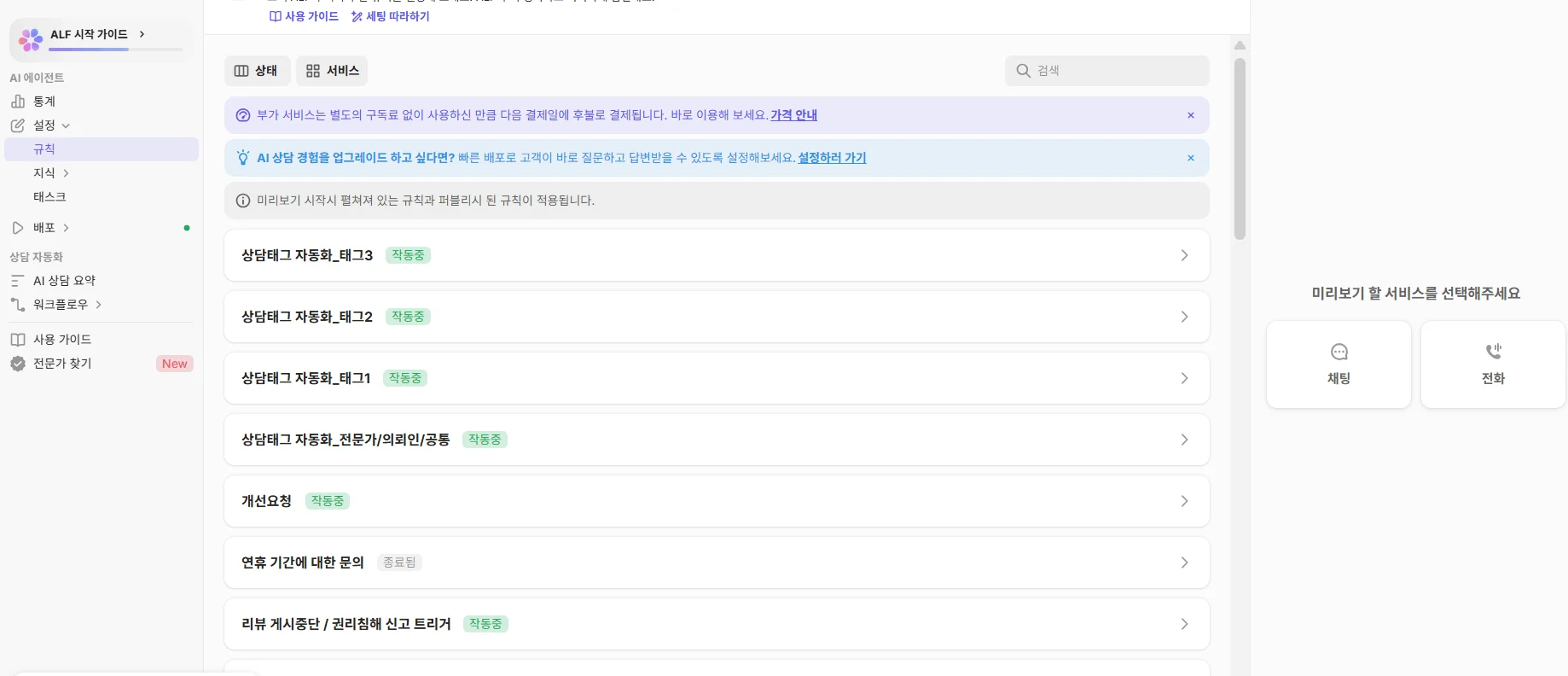Close the 부가 서비스 billing notice
Image resolution: width=1568 pixels, height=676 pixels.
click(1191, 115)
